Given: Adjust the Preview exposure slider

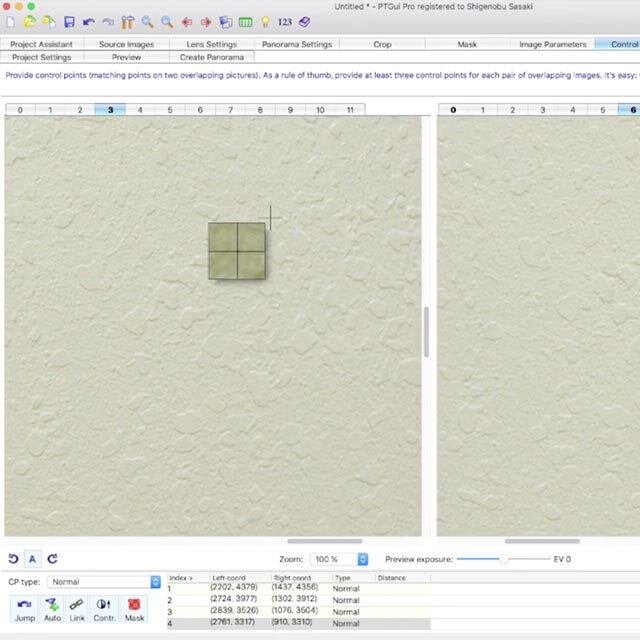Looking at the screenshot, I should [505, 559].
